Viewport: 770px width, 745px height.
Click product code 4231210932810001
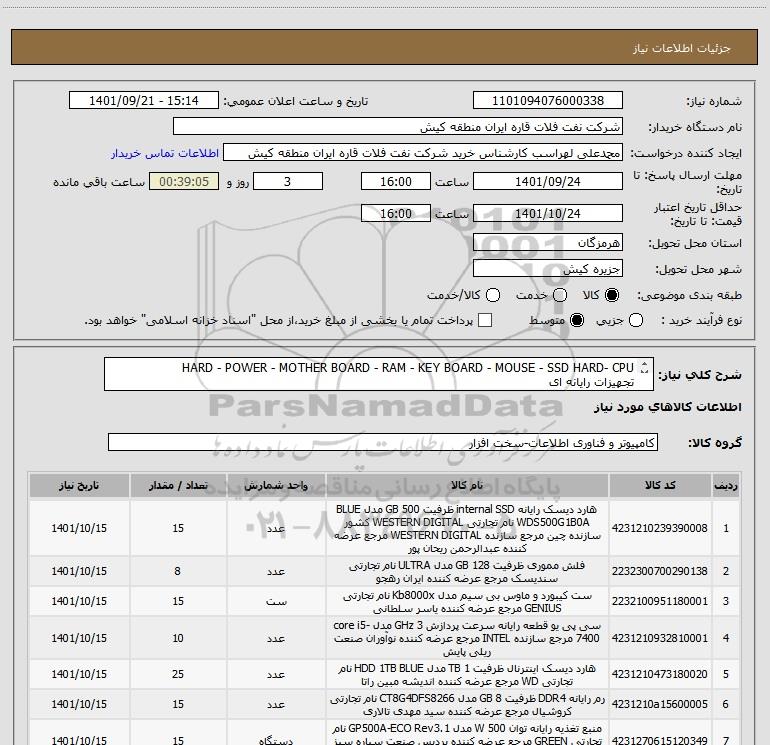[x=660, y=638]
